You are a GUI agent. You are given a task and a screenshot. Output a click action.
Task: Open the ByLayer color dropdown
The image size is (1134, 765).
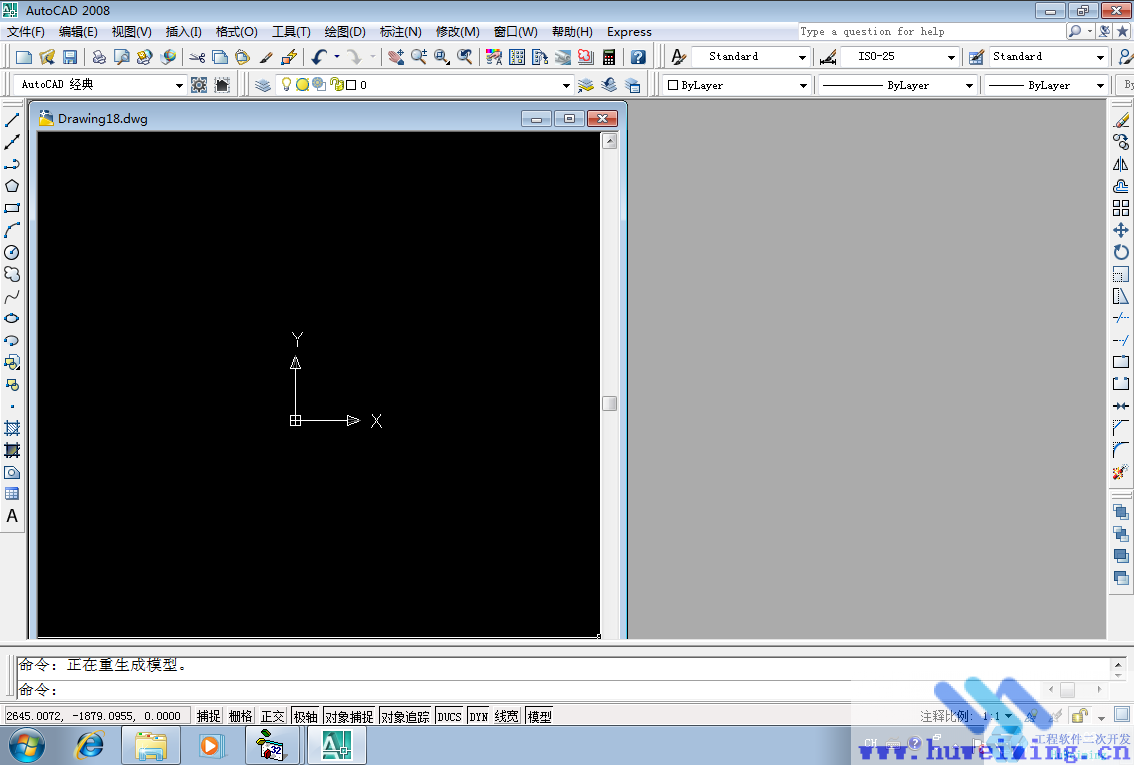click(x=803, y=85)
